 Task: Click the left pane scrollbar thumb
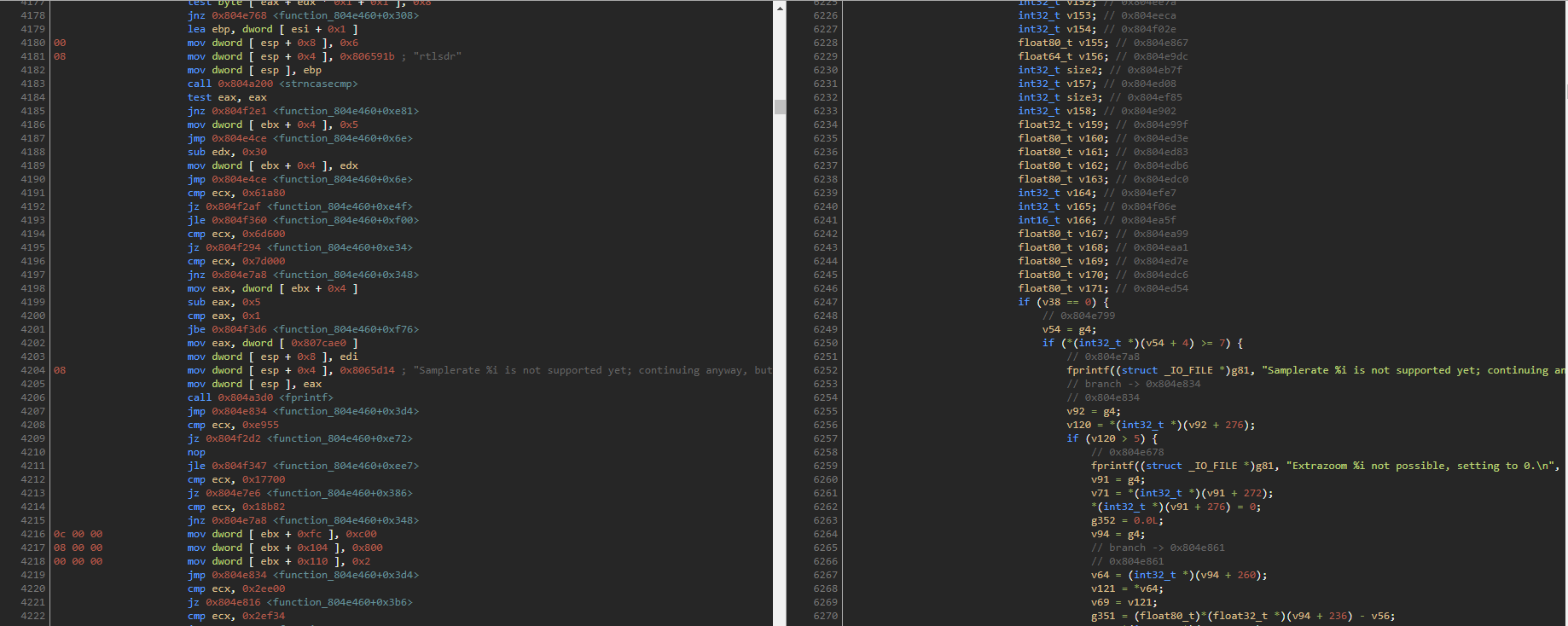pos(780,107)
